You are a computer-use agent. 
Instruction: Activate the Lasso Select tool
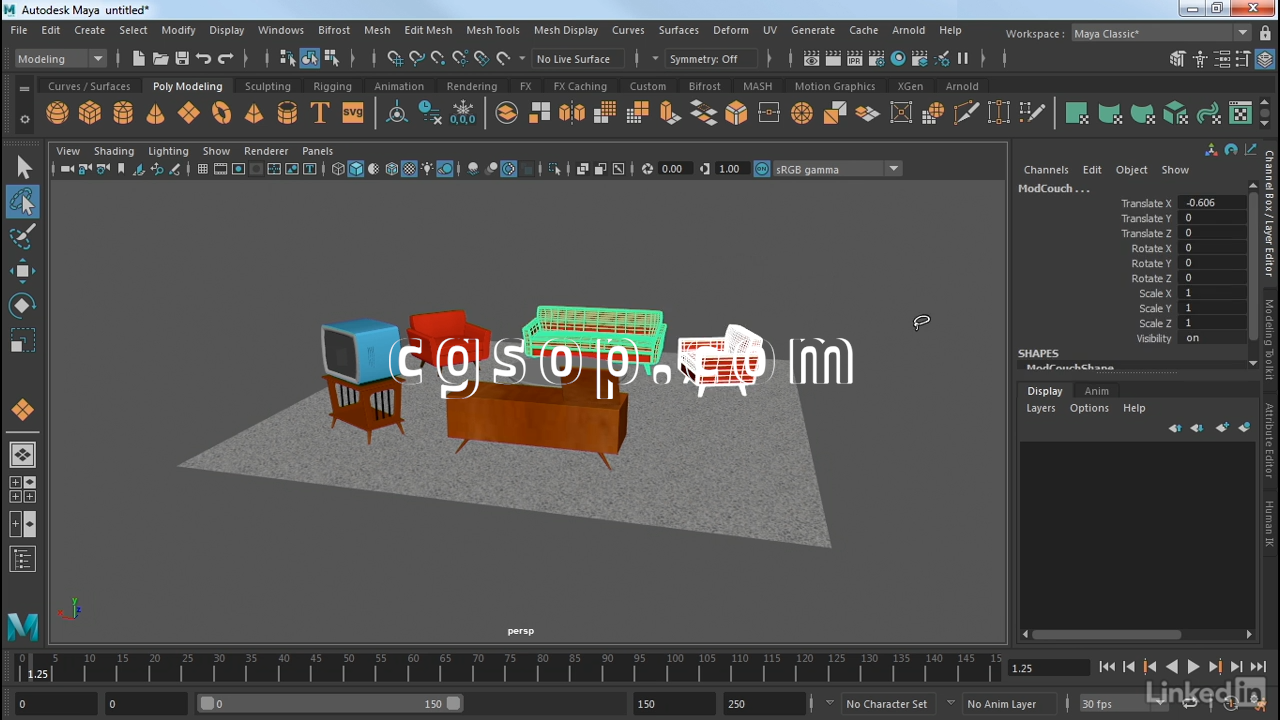coord(23,202)
